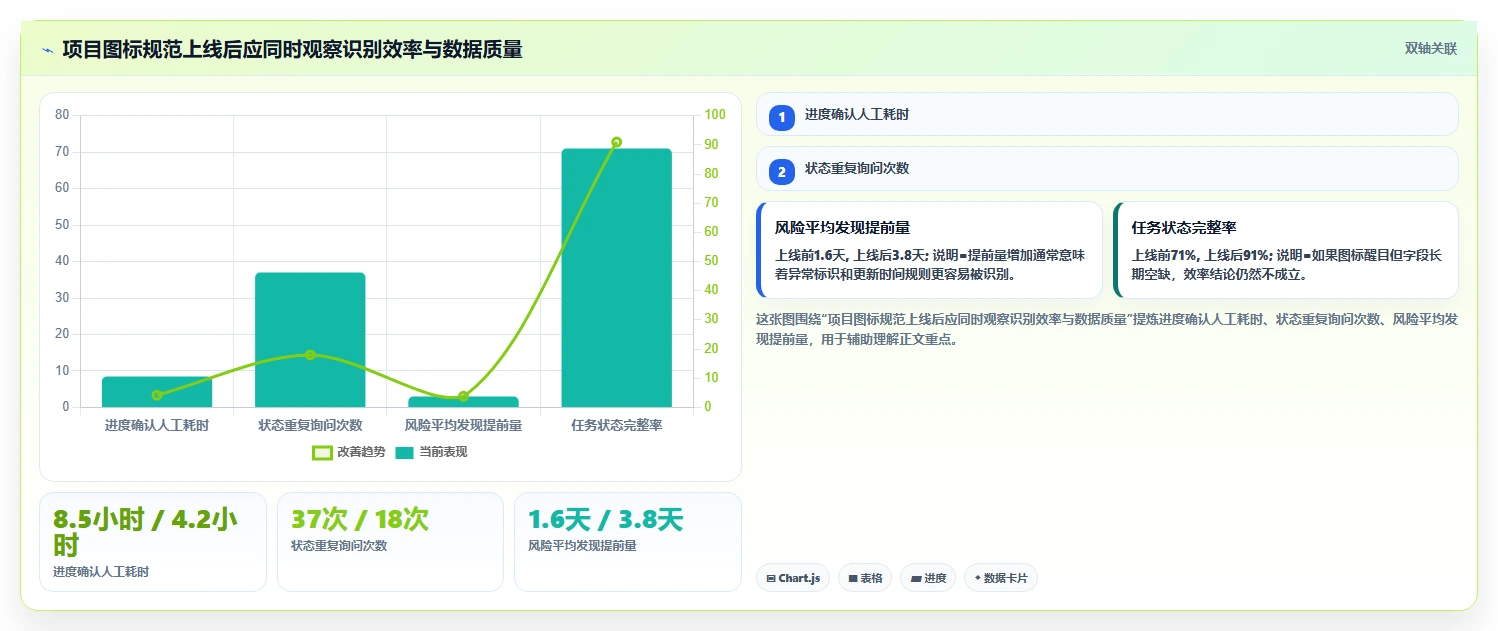
Task: Click the 风险平均发现提前量 info card title
Action: click(842, 228)
